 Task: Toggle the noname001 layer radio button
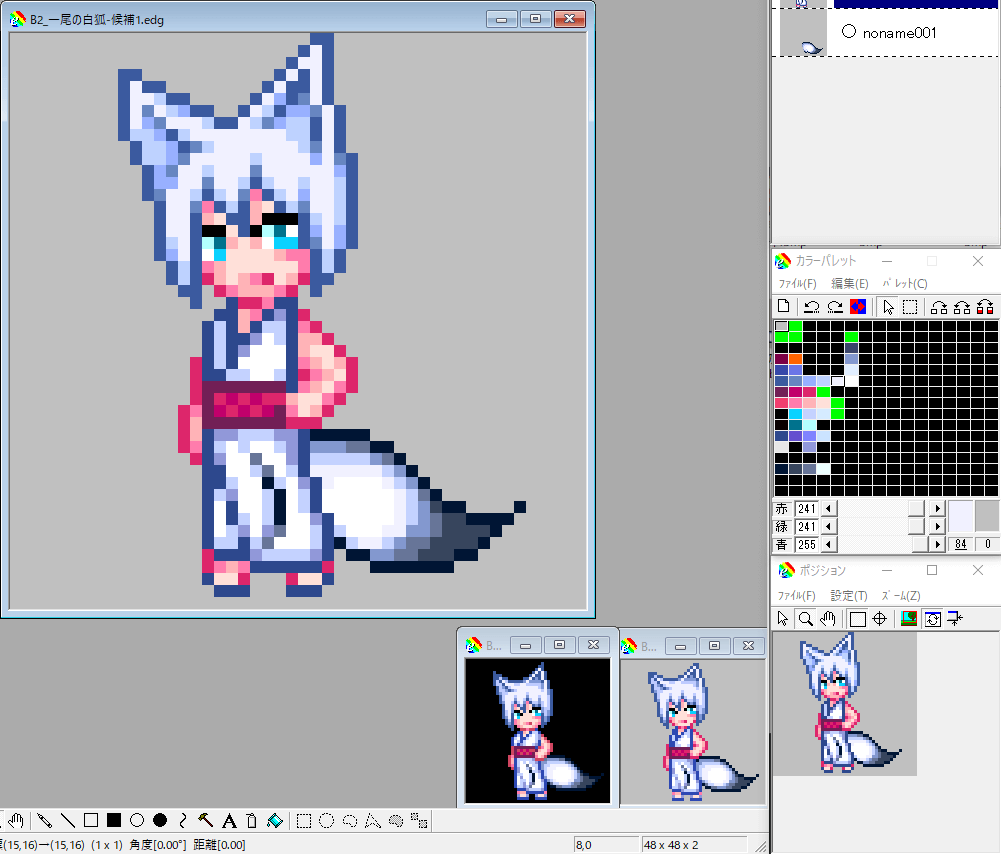[848, 31]
